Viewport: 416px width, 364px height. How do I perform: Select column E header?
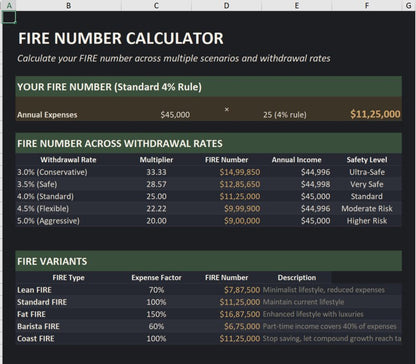tap(296, 5)
